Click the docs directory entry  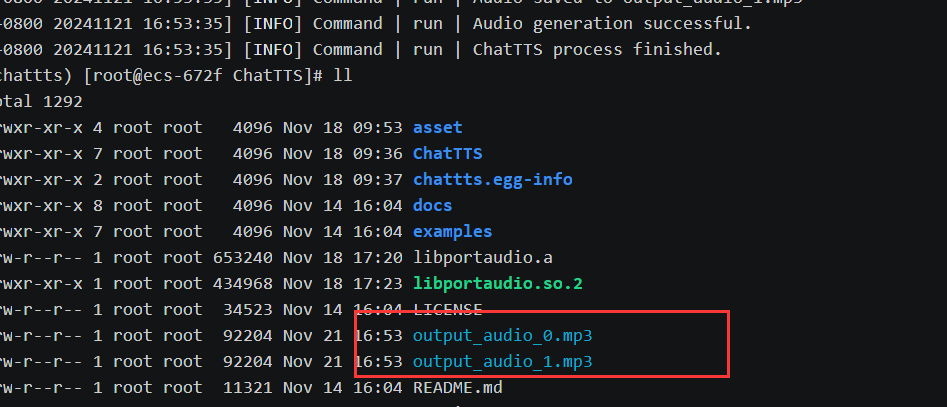pyautogui.click(x=432, y=206)
